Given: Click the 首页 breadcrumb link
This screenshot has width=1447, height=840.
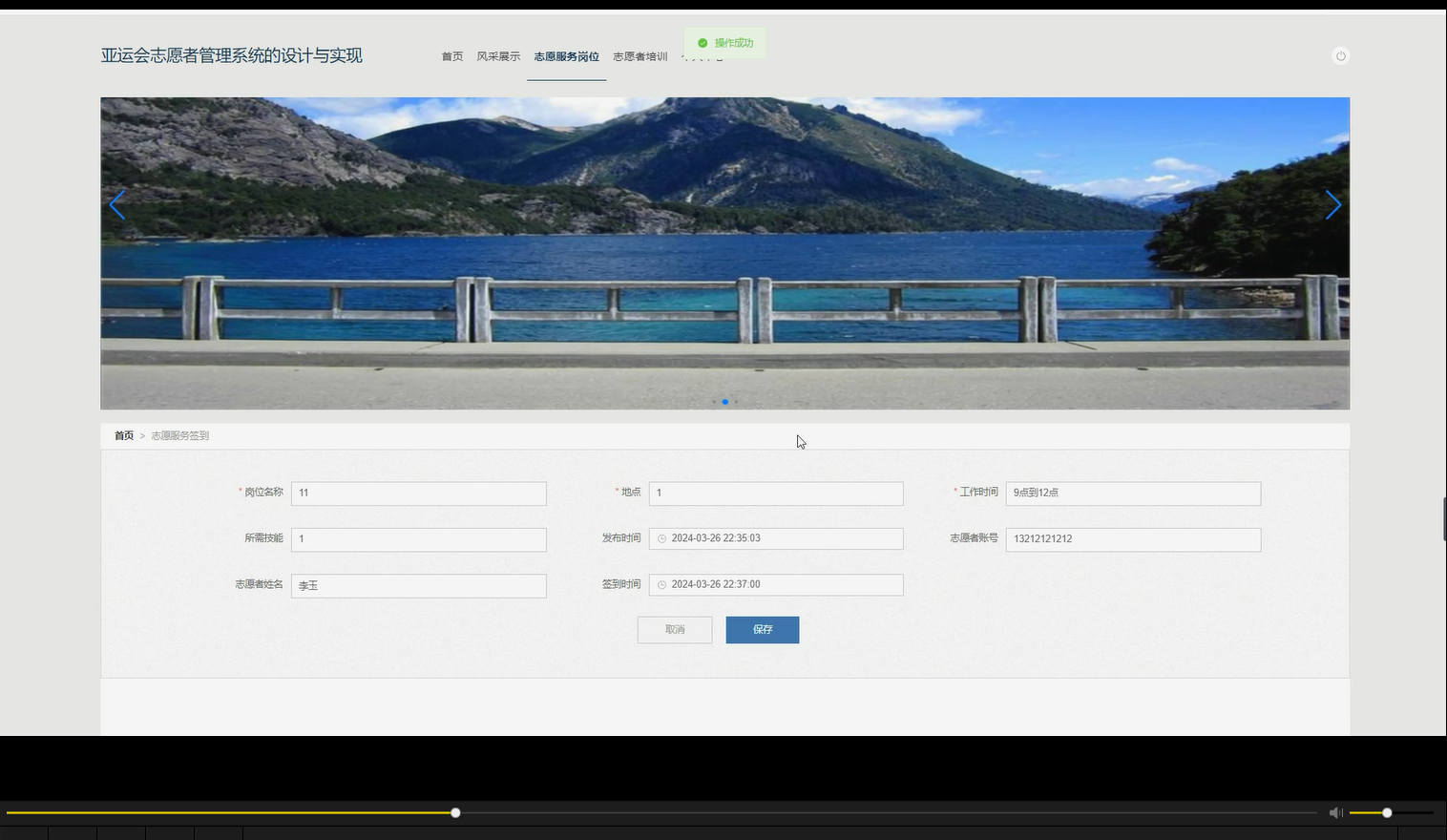Looking at the screenshot, I should [124, 435].
